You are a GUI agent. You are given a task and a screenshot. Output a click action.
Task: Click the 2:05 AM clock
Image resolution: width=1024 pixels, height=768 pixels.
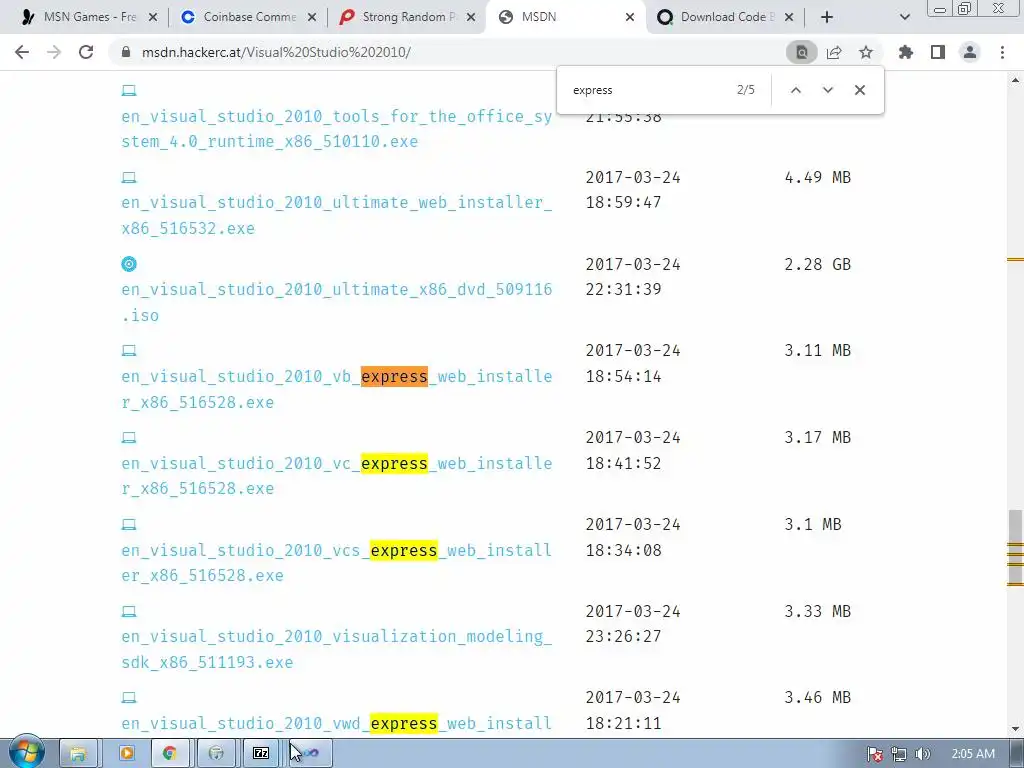973,754
